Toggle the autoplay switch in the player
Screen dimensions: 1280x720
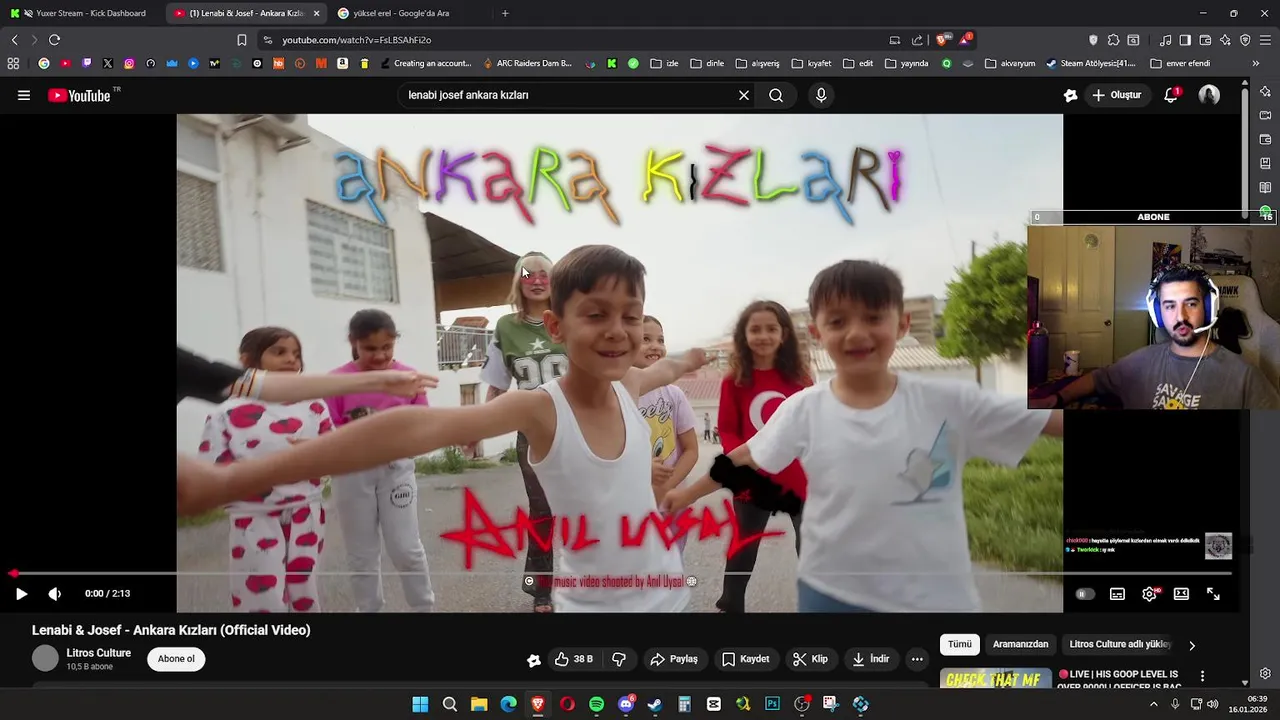[x=1085, y=594]
